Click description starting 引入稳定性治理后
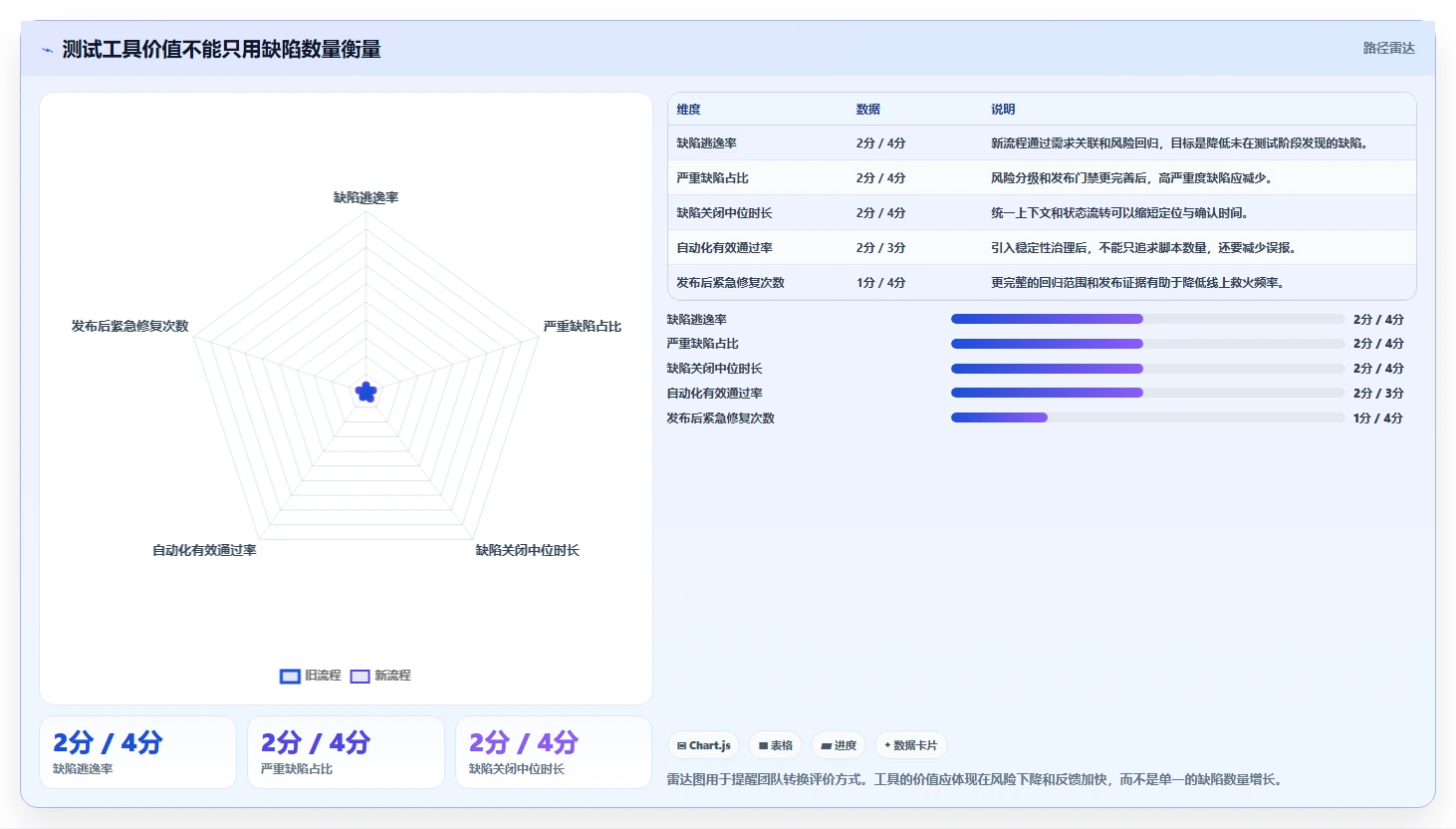 (1143, 248)
